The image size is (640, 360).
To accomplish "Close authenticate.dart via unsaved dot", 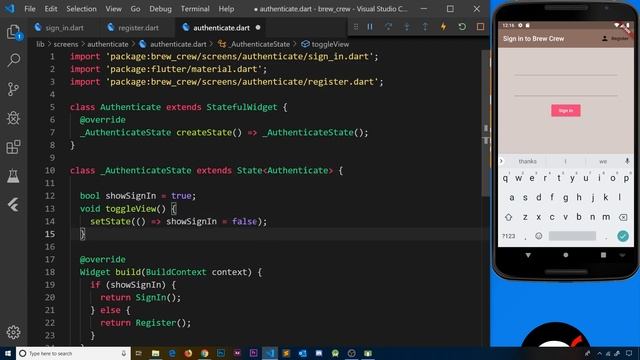I will click(x=258, y=28).
